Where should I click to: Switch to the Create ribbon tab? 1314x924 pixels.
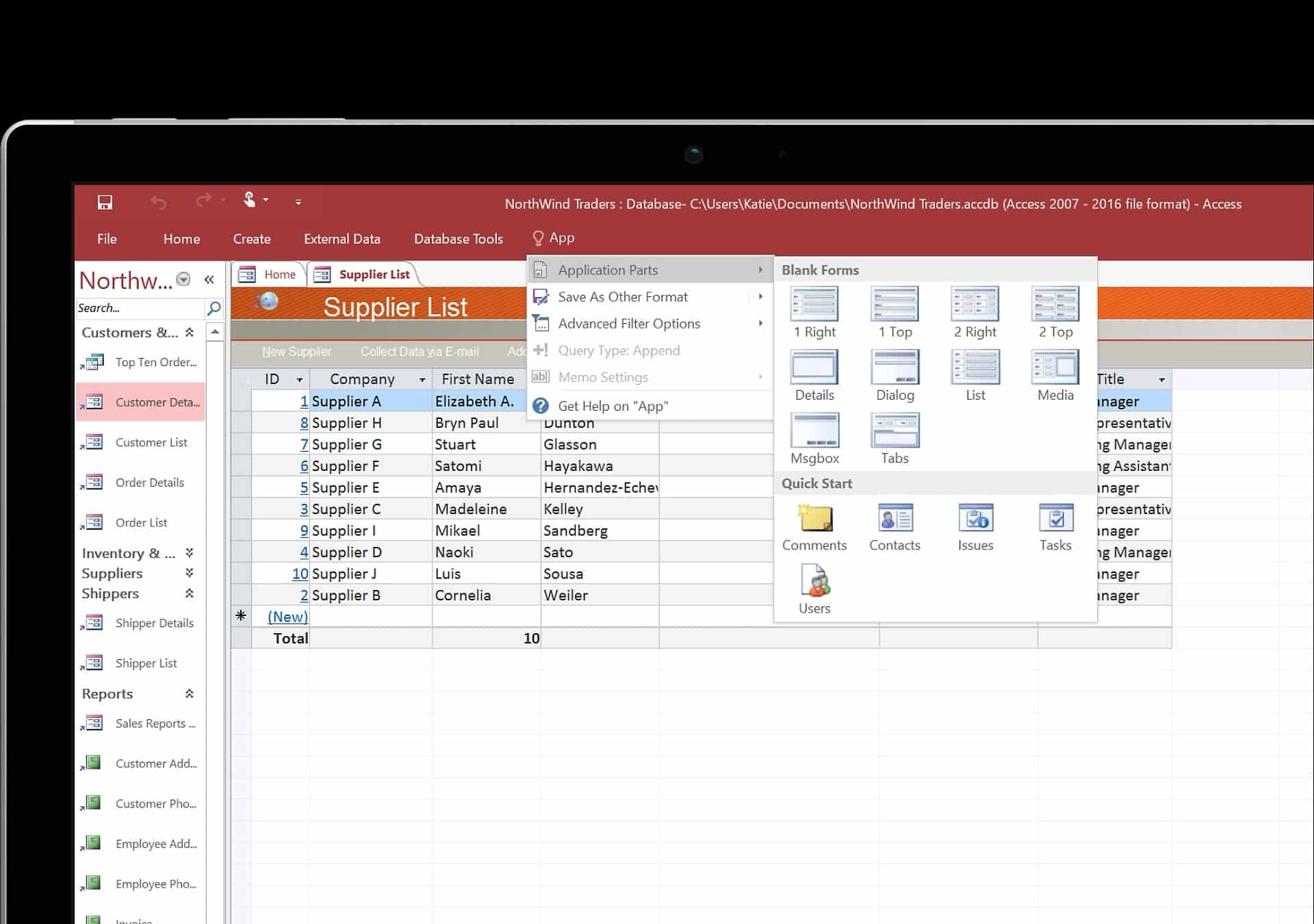pyautogui.click(x=252, y=238)
